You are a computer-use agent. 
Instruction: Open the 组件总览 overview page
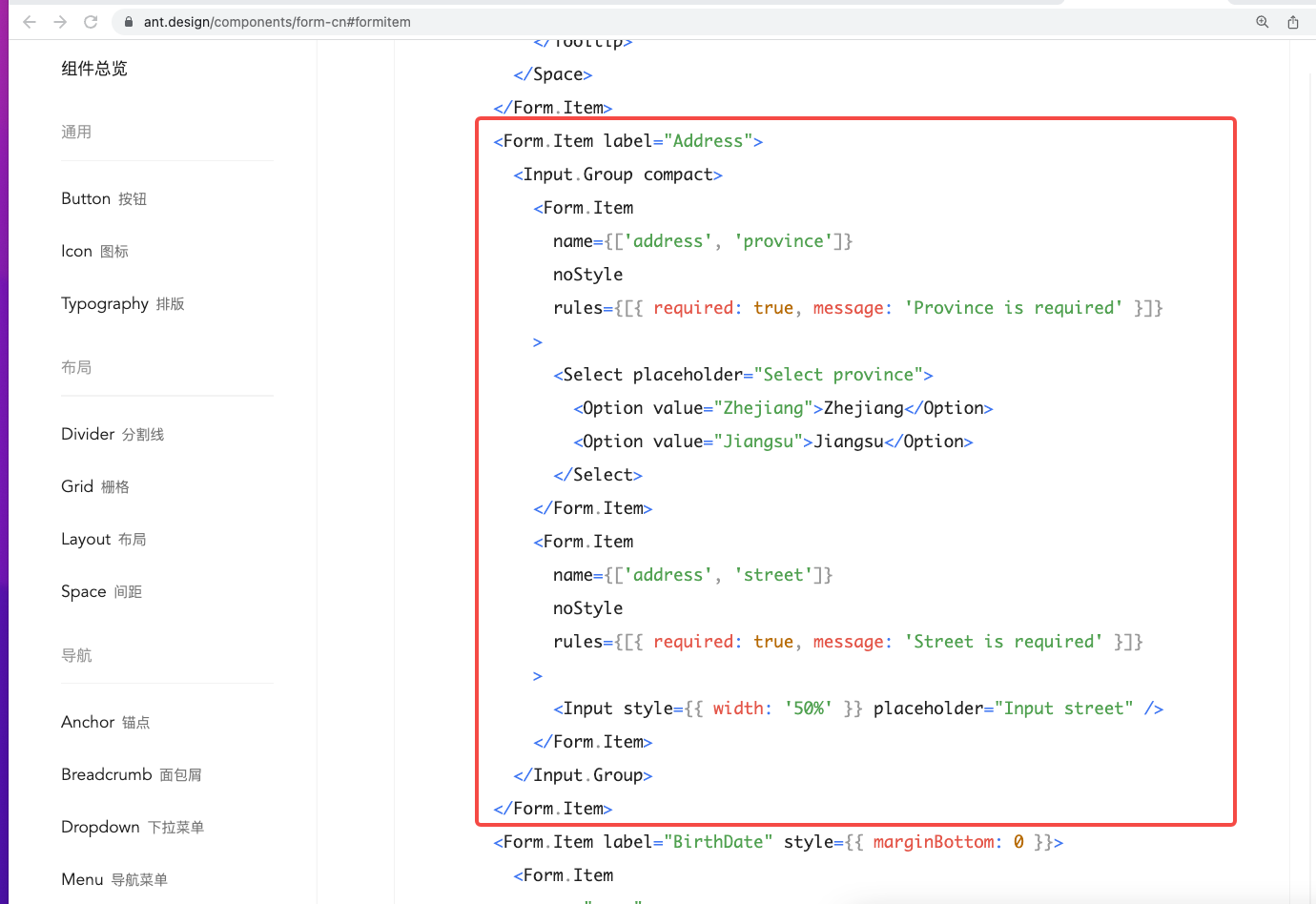[x=93, y=68]
